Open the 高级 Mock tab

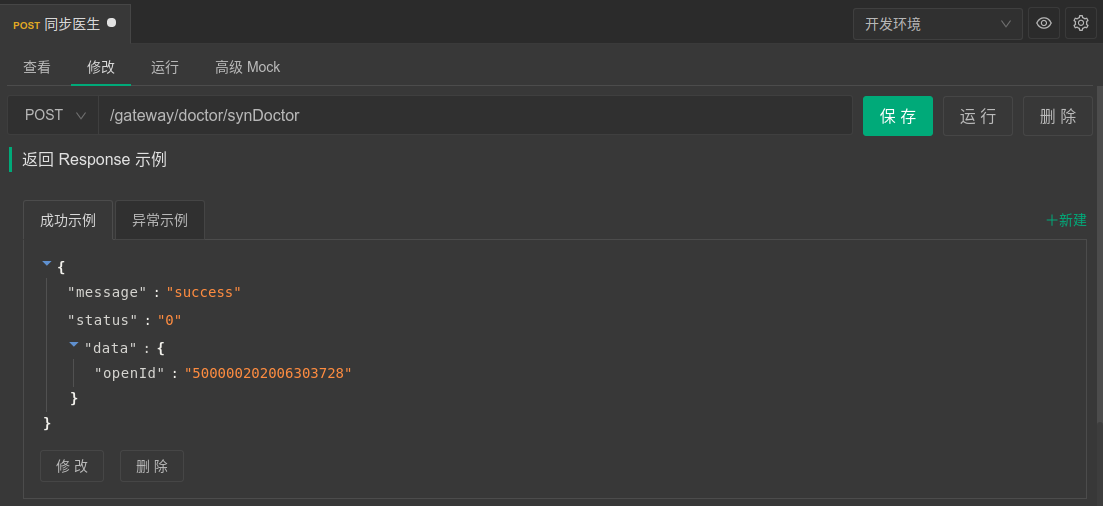tap(247, 67)
